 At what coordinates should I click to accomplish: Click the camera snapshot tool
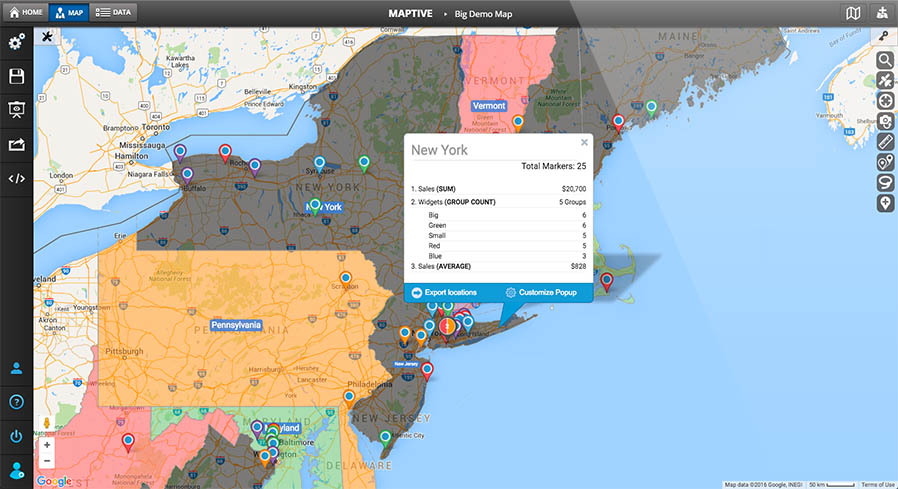click(885, 122)
